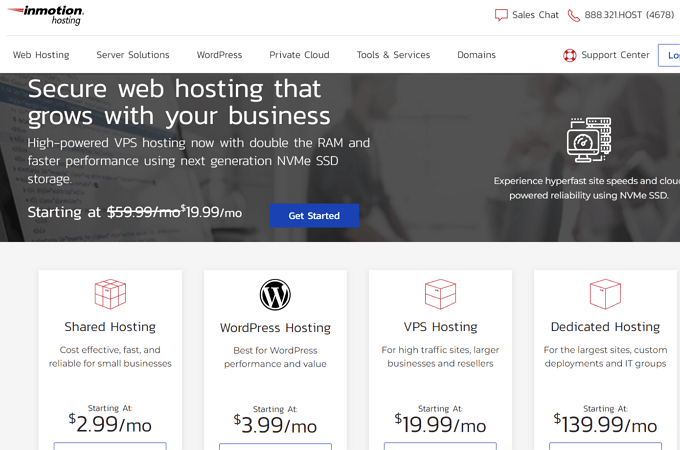Click the InMotion Hosting logo
The width and height of the screenshot is (680, 450).
tap(46, 15)
